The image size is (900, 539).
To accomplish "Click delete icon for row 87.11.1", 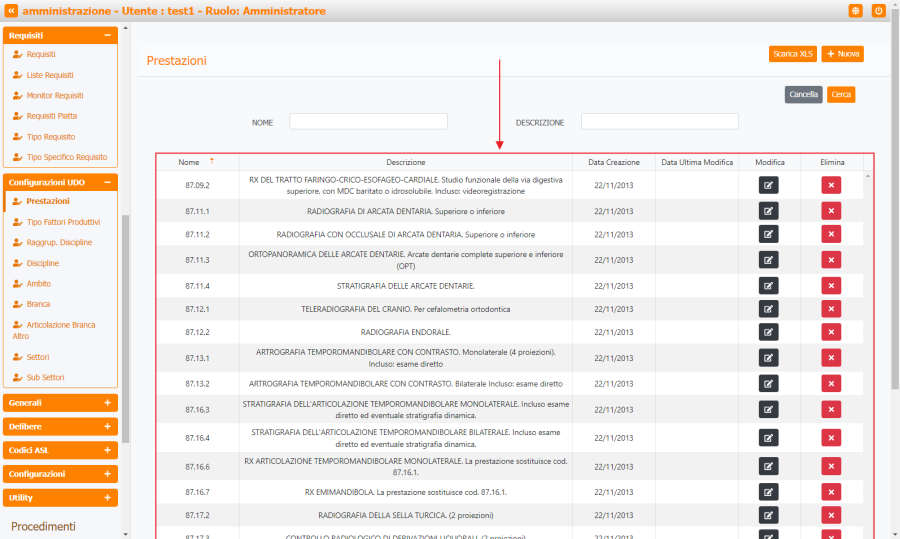I will tap(831, 211).
